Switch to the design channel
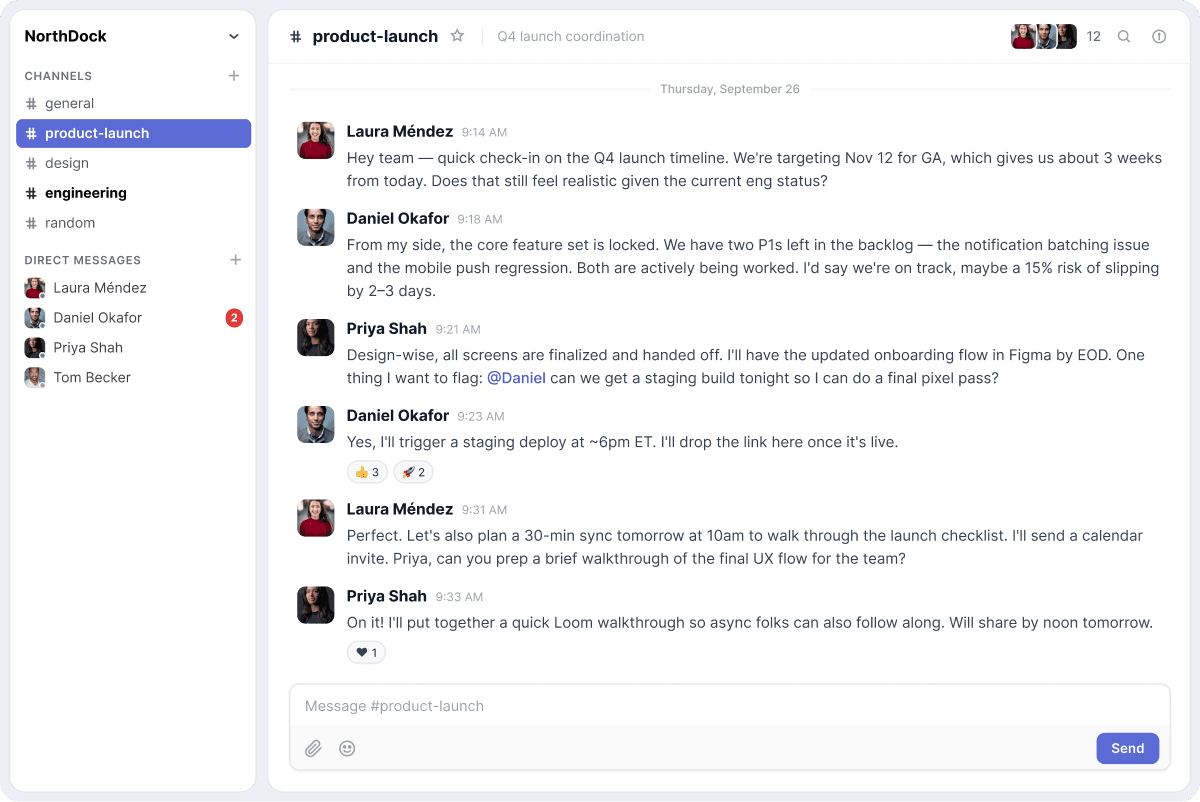This screenshot has height=802, width=1200. (133, 163)
